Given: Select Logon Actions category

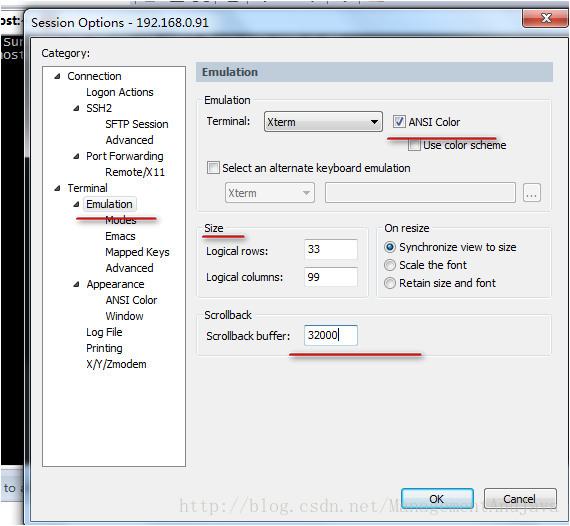Looking at the screenshot, I should [120, 92].
